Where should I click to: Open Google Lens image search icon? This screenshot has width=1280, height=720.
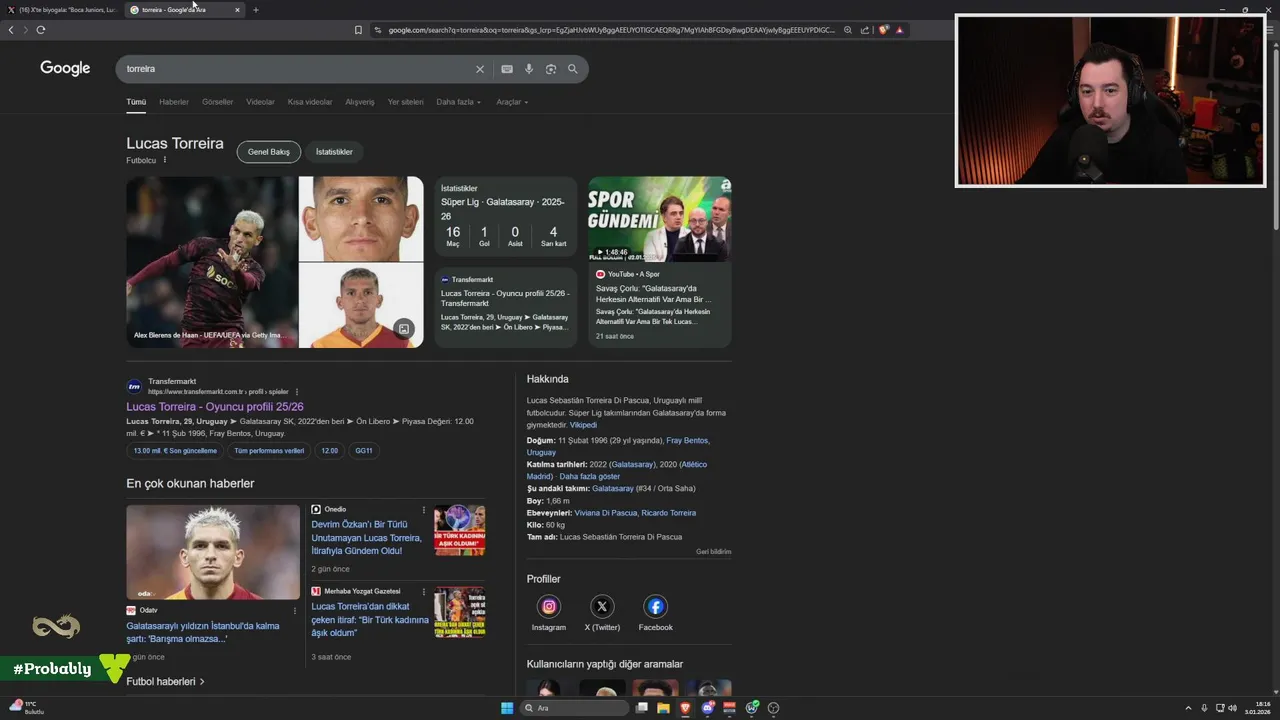[551, 69]
